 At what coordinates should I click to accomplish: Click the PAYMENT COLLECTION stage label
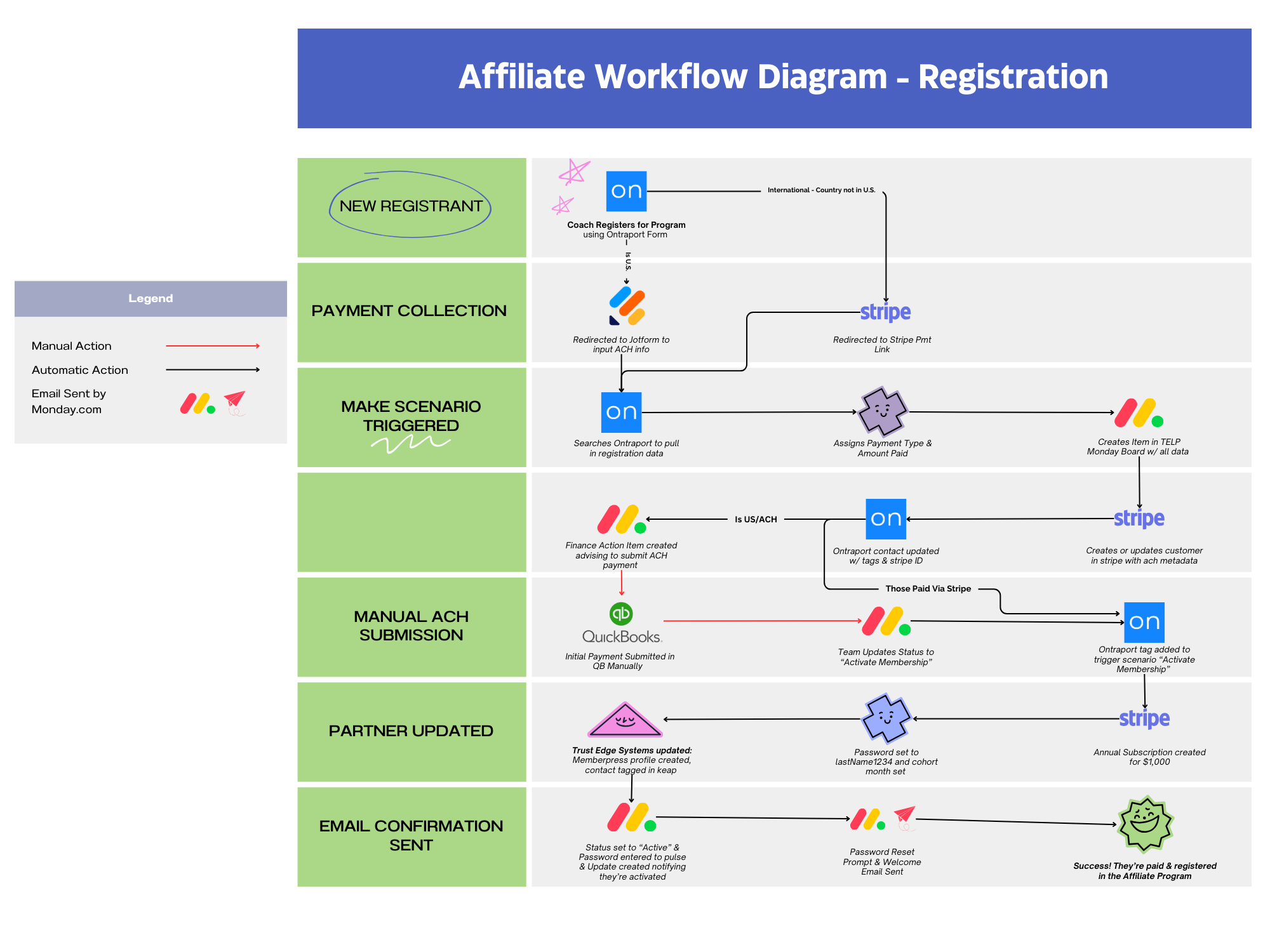[409, 311]
